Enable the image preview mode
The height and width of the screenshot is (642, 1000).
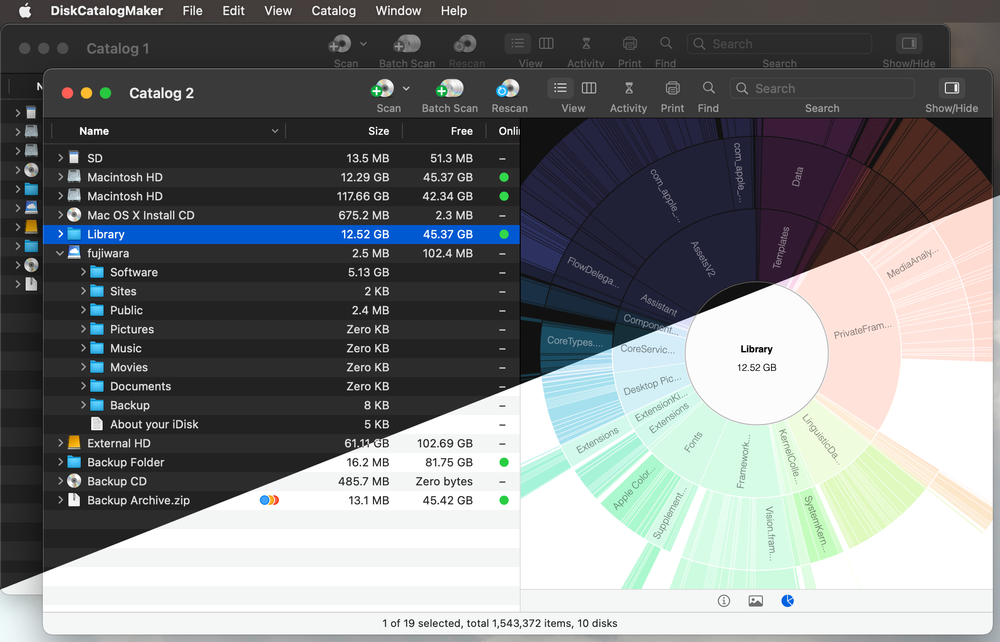point(755,600)
